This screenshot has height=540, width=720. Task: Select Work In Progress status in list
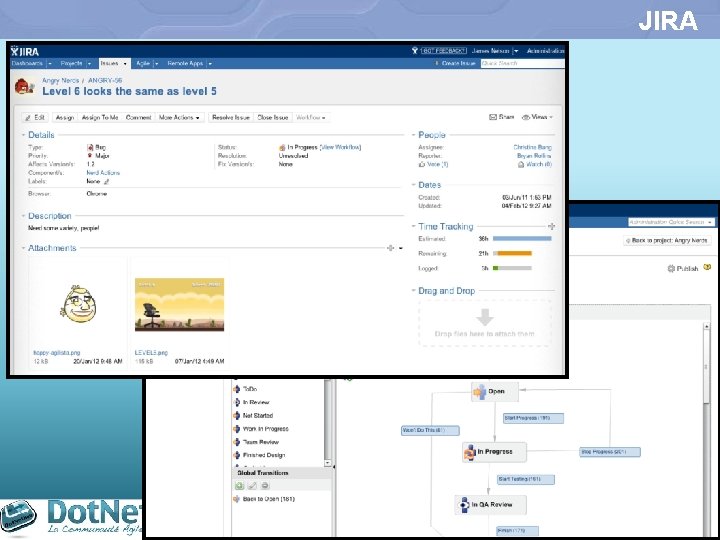coord(265,429)
